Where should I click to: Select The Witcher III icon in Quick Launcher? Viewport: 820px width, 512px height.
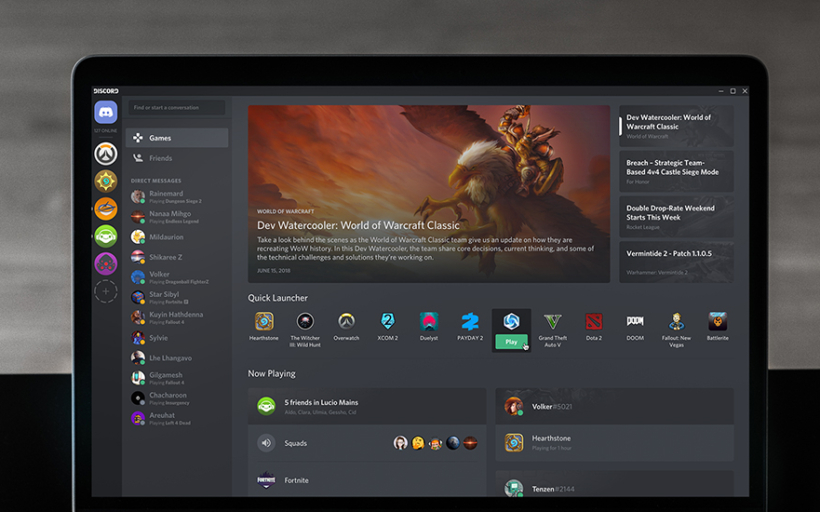point(305,321)
